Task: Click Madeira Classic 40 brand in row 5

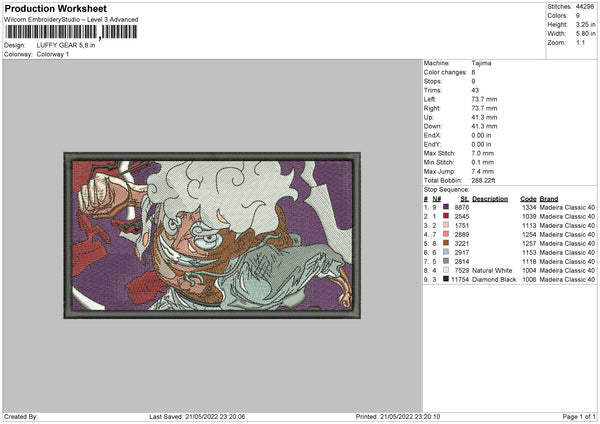Action: (x=567, y=243)
